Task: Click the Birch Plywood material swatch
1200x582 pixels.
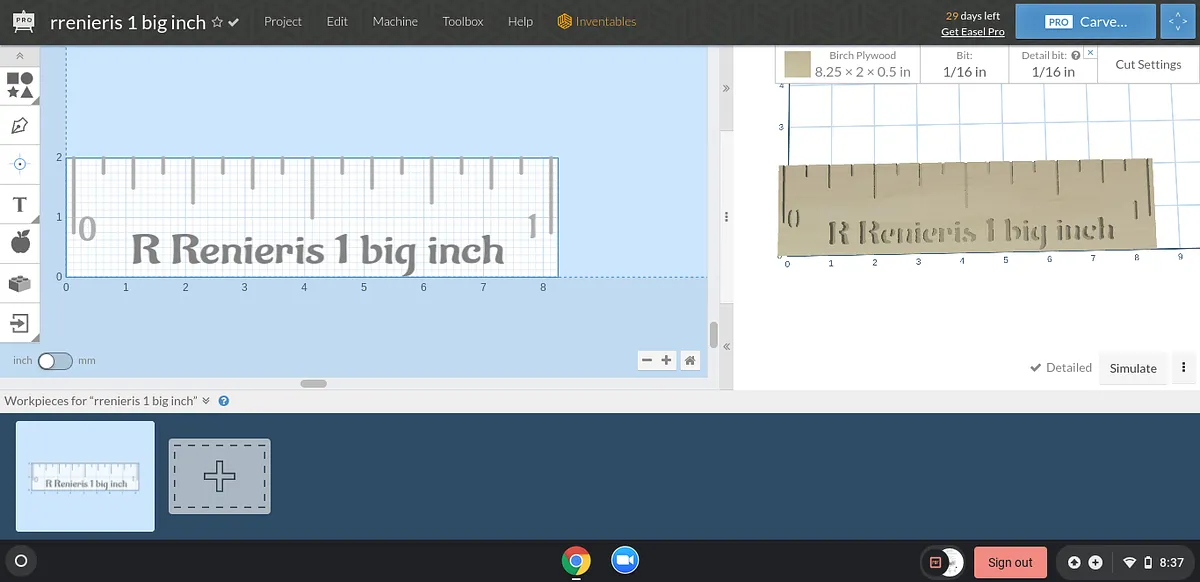Action: point(797,65)
